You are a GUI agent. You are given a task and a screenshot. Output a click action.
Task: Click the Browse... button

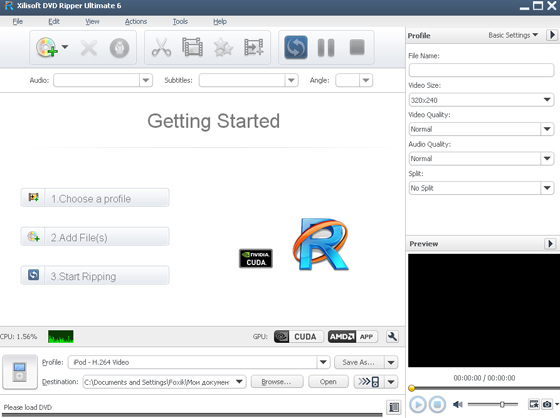click(x=277, y=382)
